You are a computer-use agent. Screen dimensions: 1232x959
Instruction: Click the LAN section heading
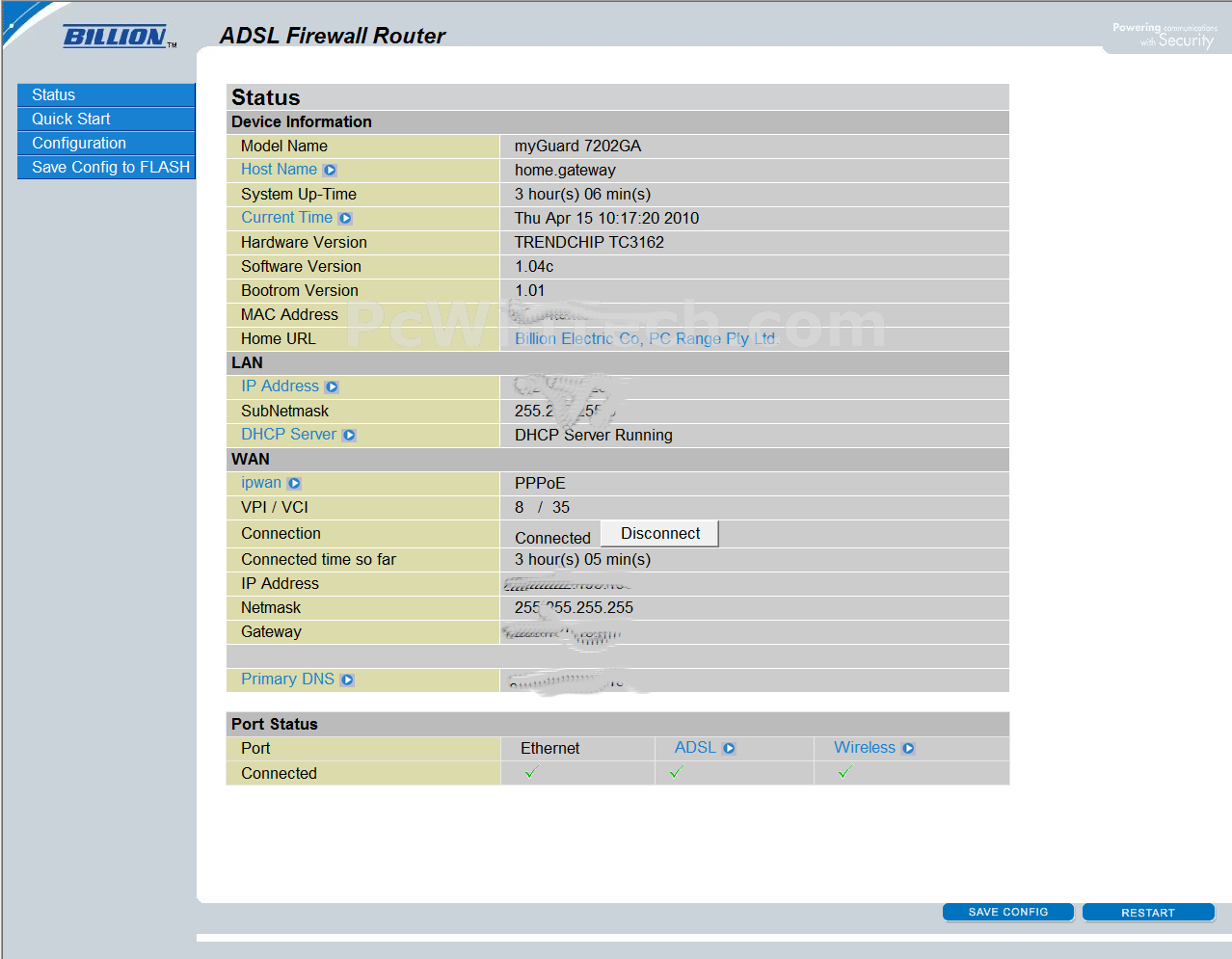[247, 363]
